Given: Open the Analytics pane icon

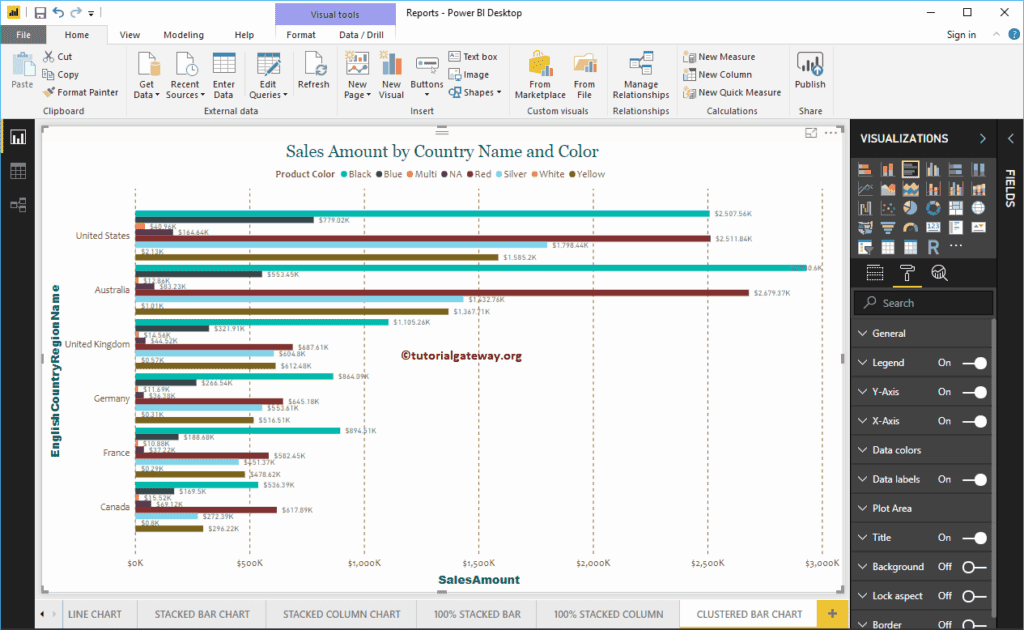Looking at the screenshot, I should coord(939,272).
